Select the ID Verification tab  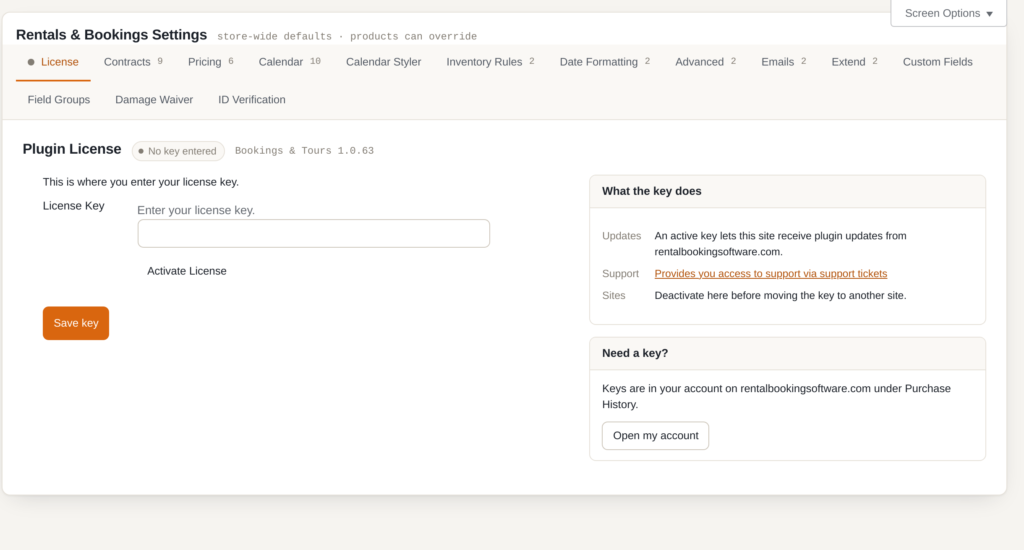(251, 100)
